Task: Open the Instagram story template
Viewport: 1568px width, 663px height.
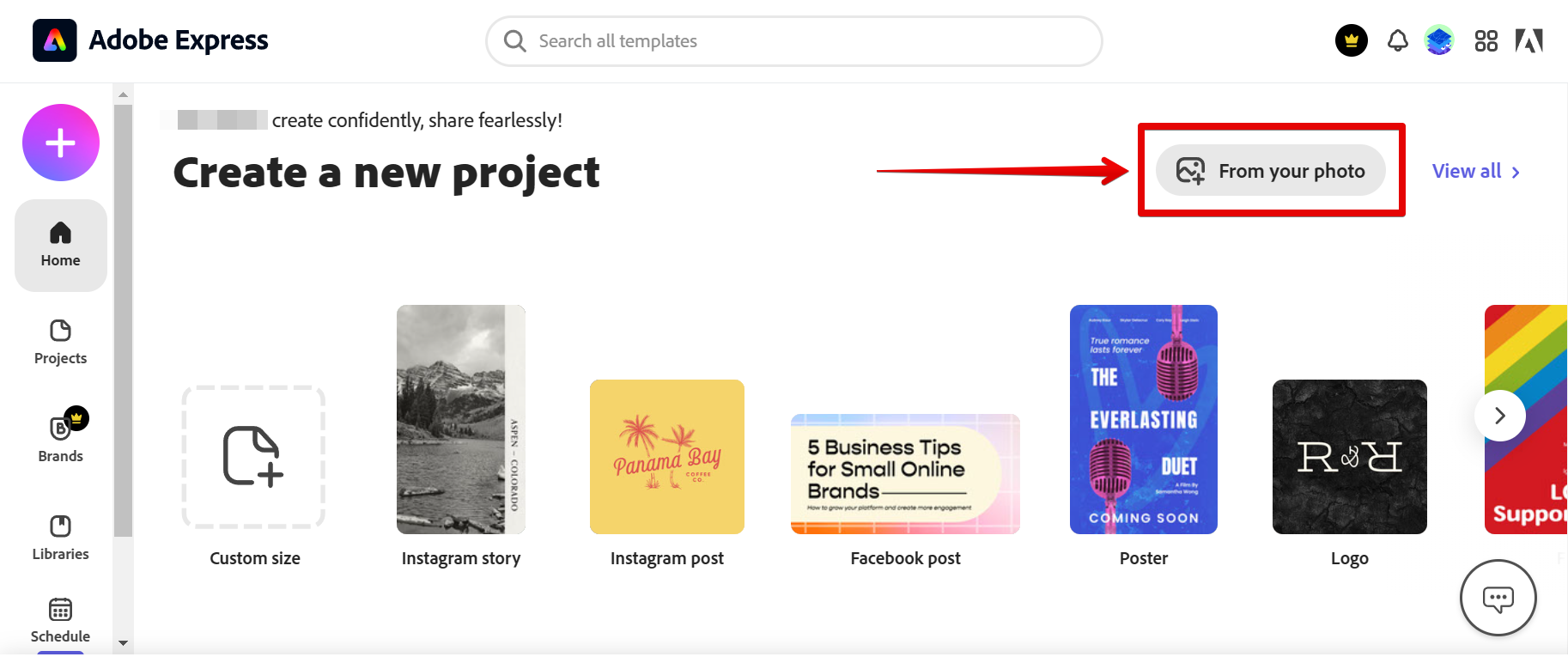Action: tap(460, 419)
